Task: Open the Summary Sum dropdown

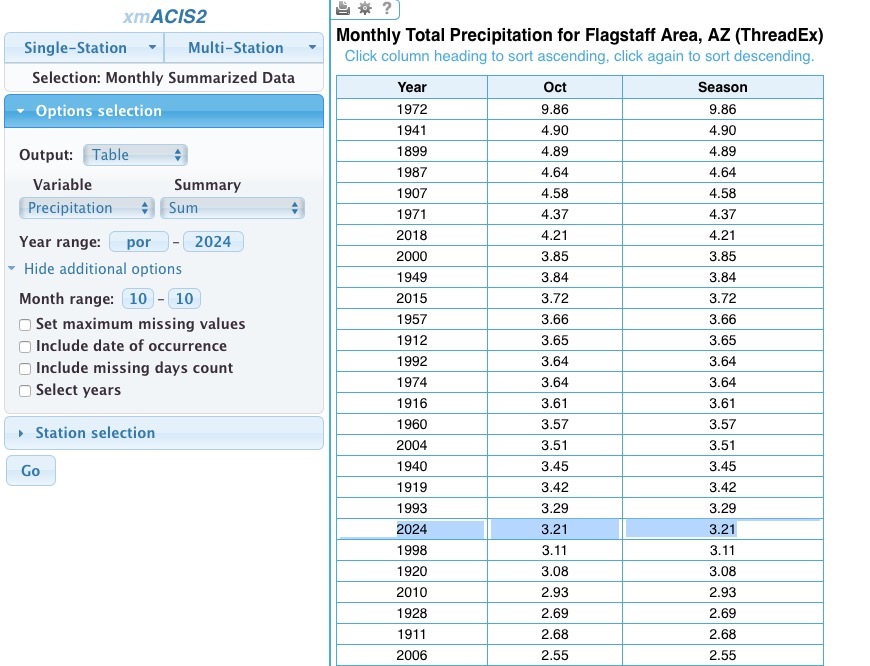Action: (232, 208)
